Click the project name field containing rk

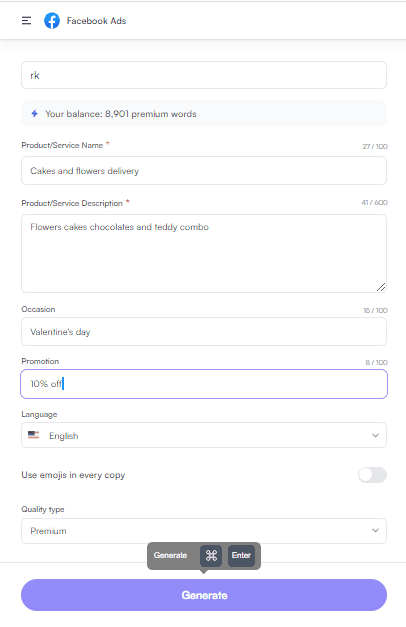click(x=204, y=75)
